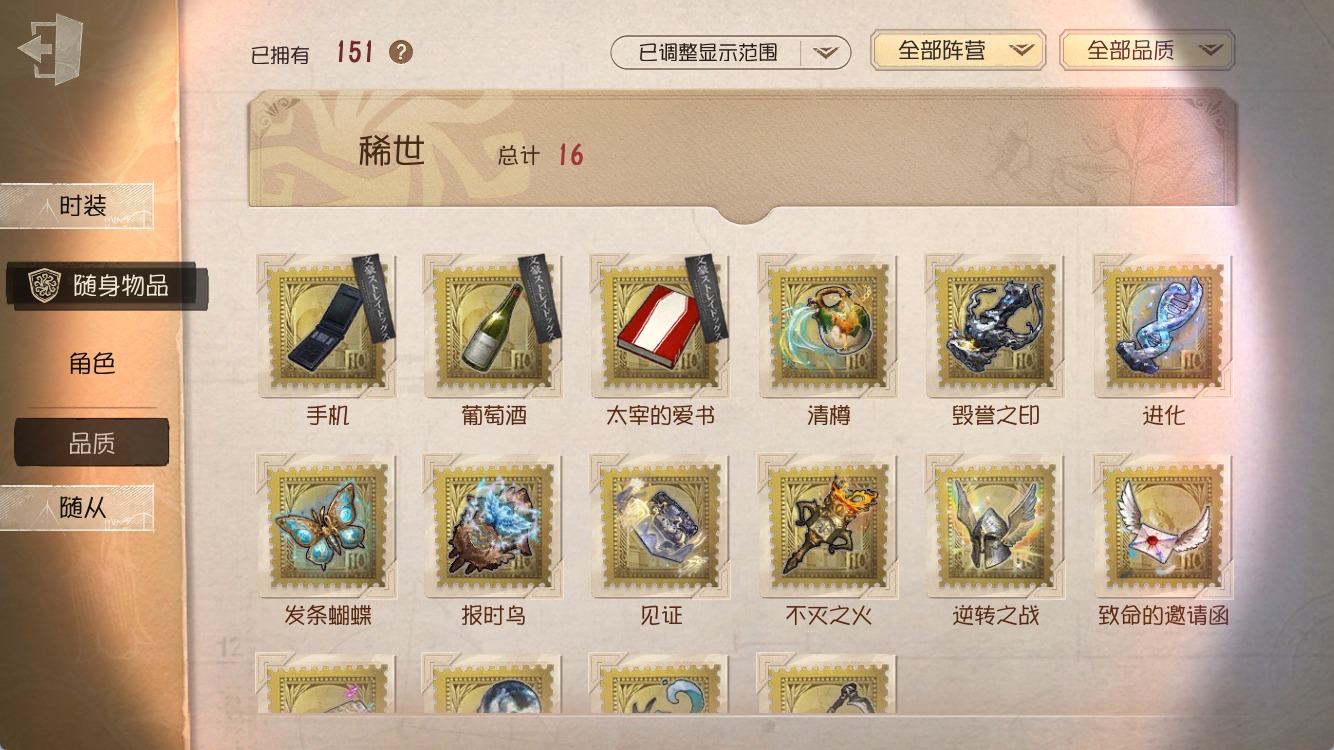Choose the 太宰的爱书 red book item

pos(660,326)
